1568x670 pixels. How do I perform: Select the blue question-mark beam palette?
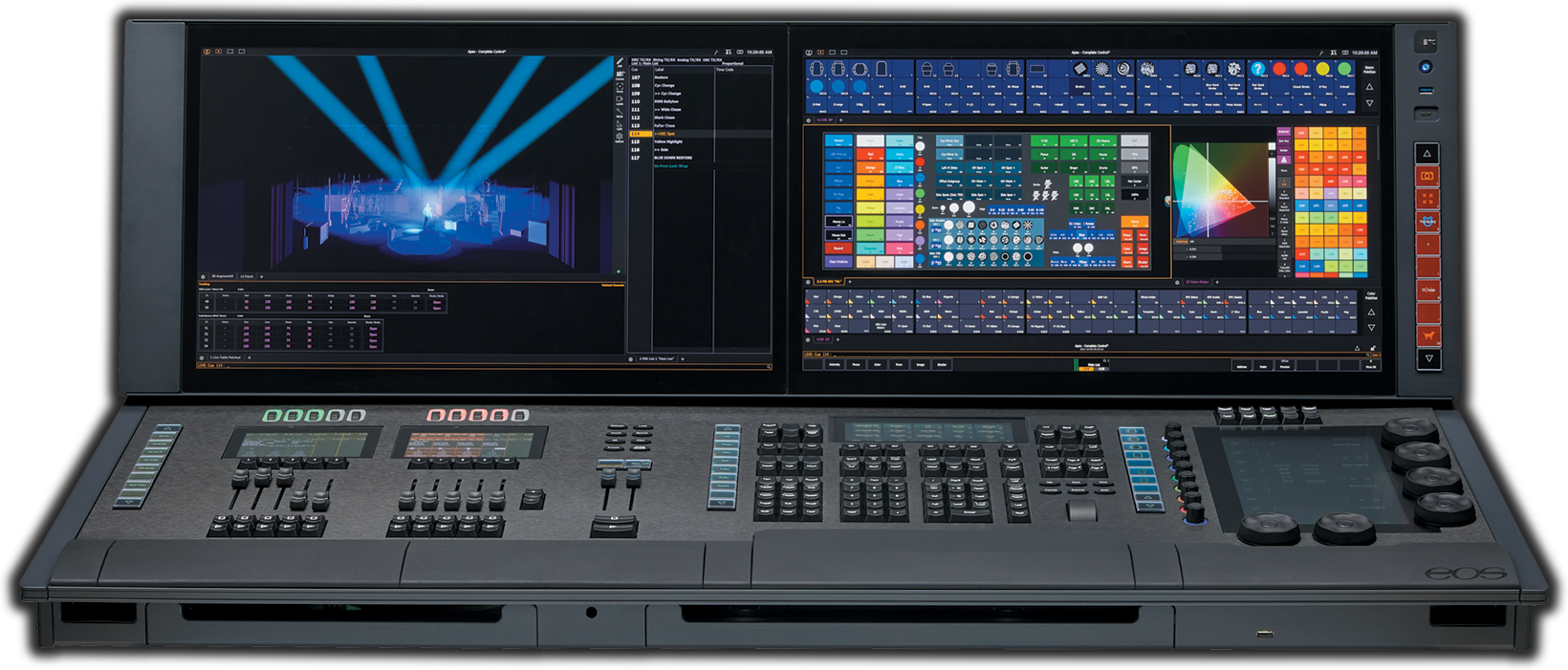click(1258, 69)
